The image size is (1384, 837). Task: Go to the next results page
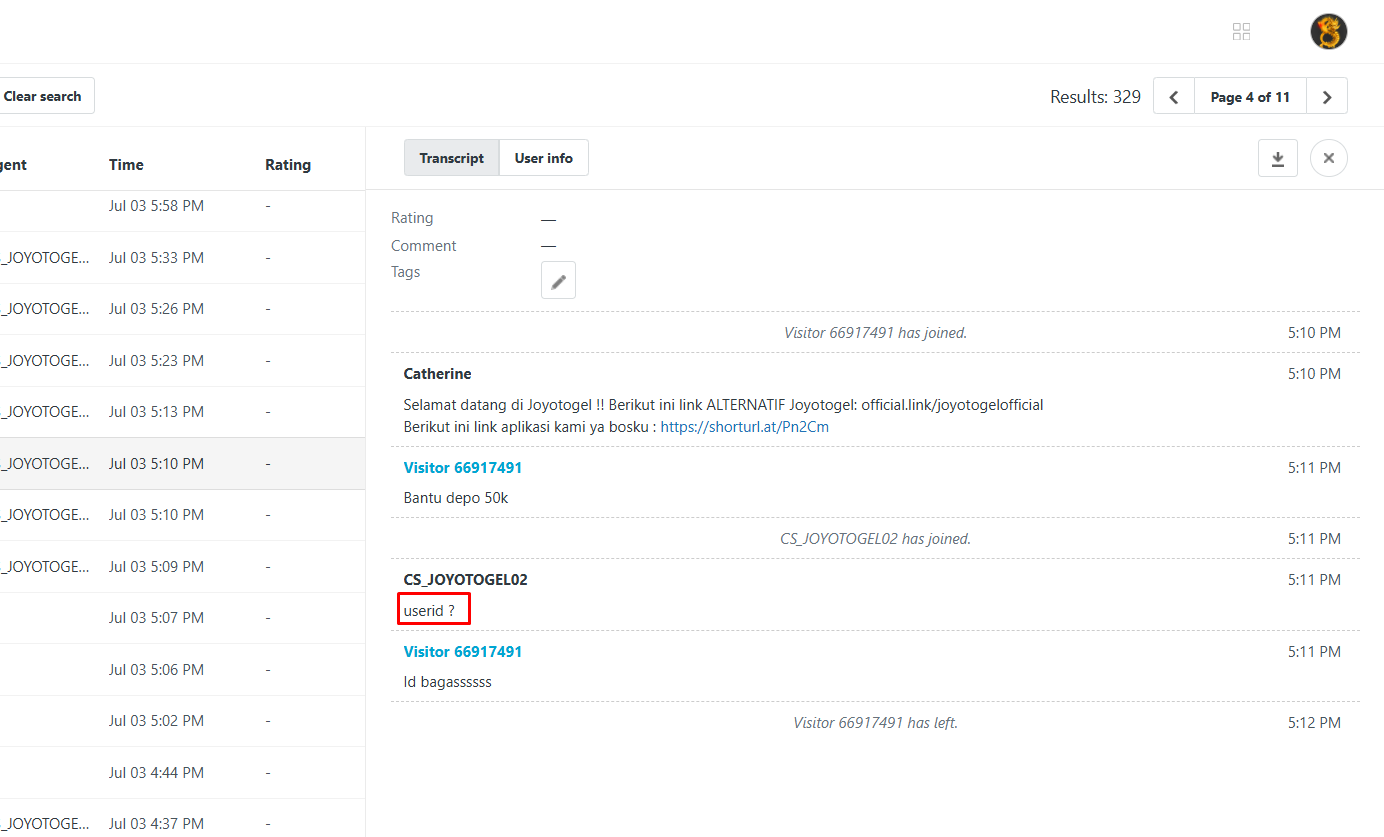(1327, 97)
